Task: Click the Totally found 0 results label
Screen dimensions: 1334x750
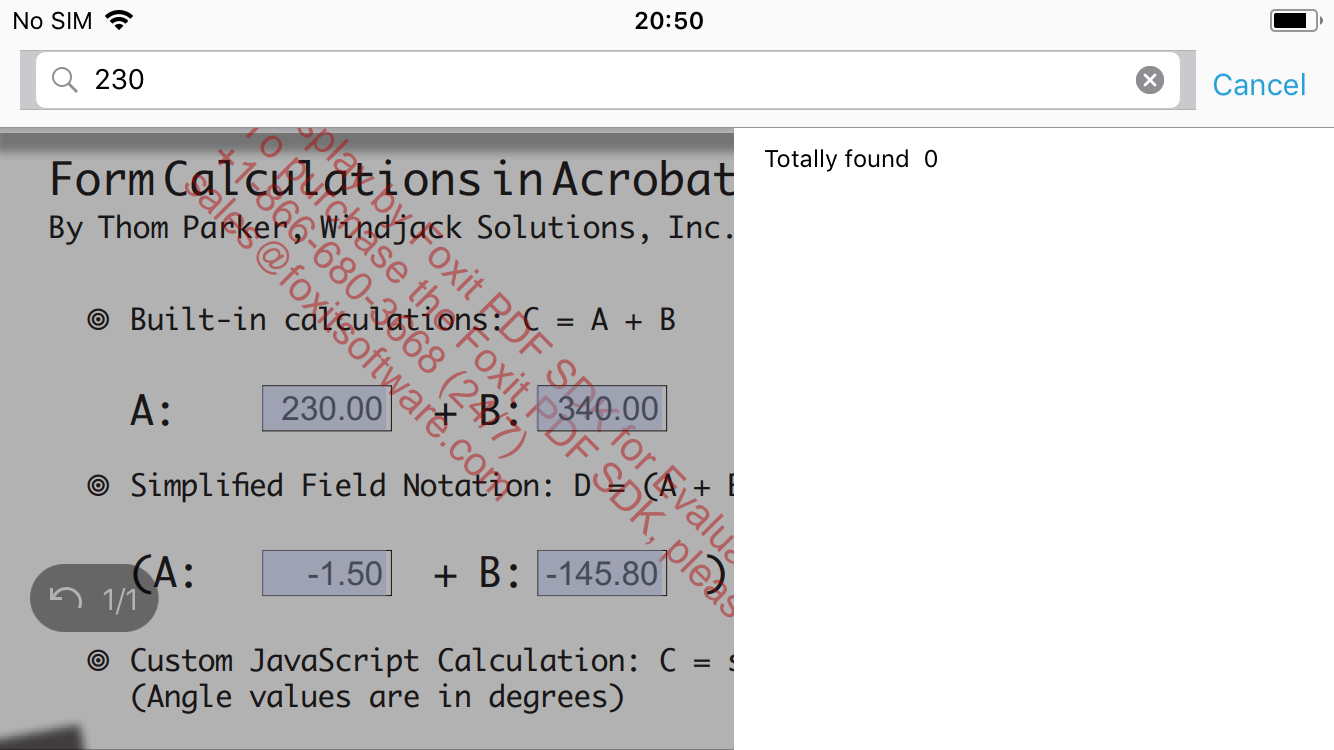Action: 849,158
